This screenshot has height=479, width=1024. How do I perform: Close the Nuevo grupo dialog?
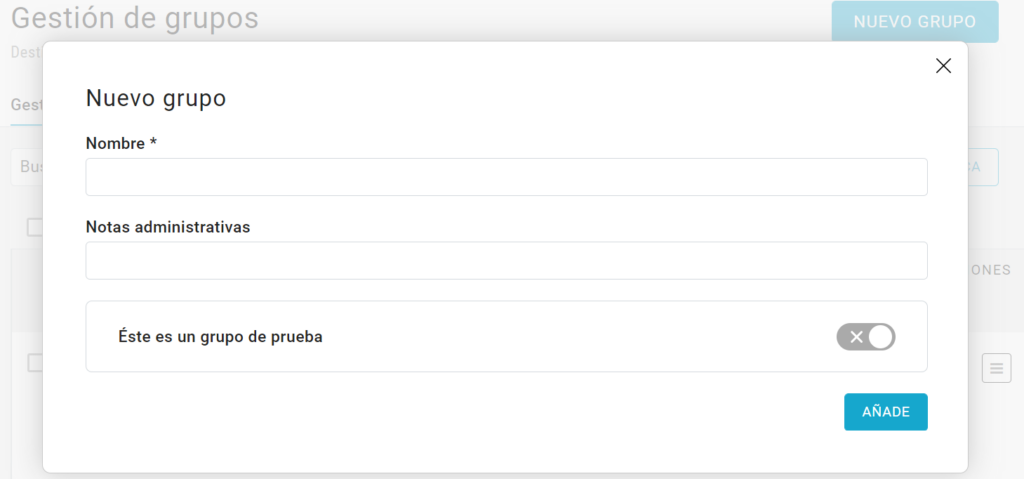pos(943,66)
